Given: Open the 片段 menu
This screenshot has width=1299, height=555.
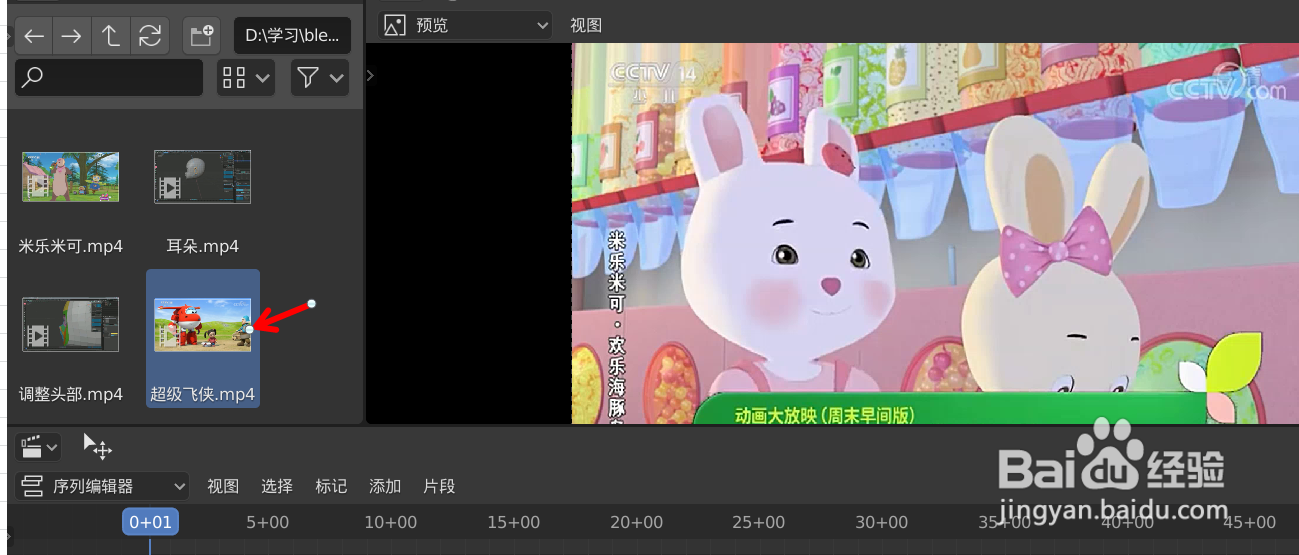Looking at the screenshot, I should click(439, 486).
